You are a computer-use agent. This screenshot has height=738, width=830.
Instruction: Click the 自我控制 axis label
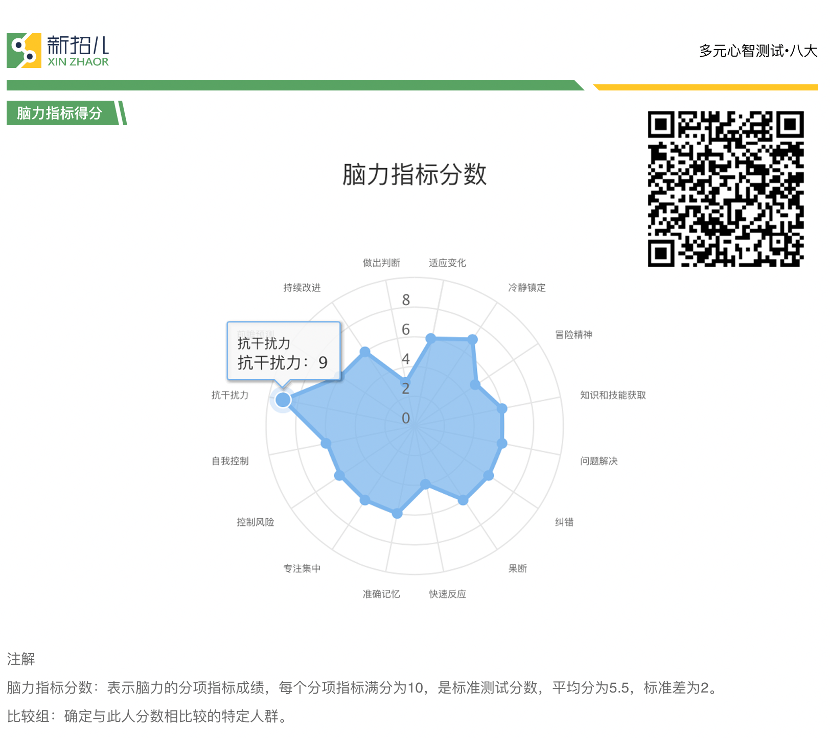230,461
